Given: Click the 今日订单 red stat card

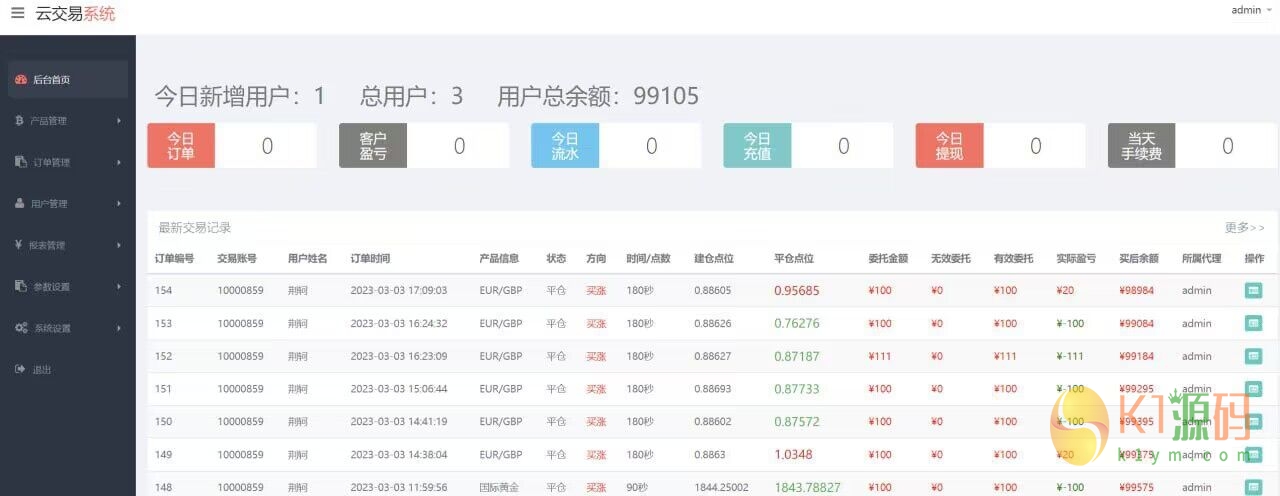Looking at the screenshot, I should (x=181, y=146).
